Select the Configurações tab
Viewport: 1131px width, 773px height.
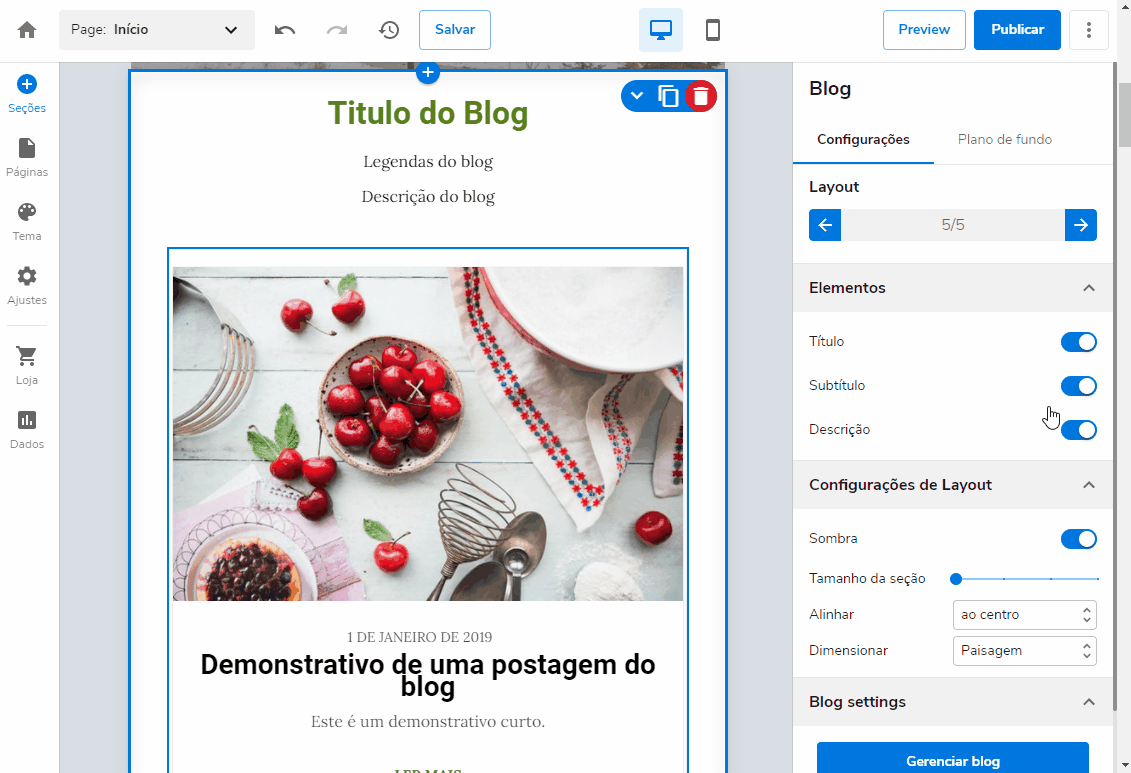tap(863, 140)
